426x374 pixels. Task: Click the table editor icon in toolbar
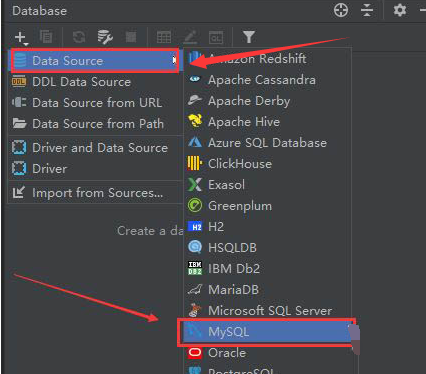(164, 37)
